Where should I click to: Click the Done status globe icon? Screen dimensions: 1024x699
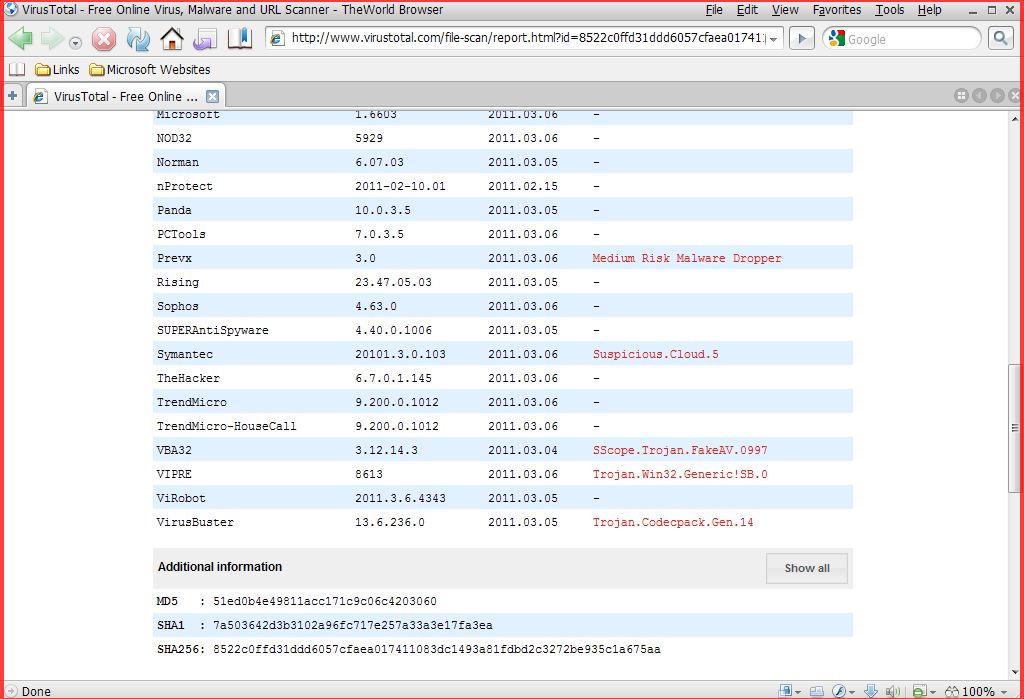point(11,691)
